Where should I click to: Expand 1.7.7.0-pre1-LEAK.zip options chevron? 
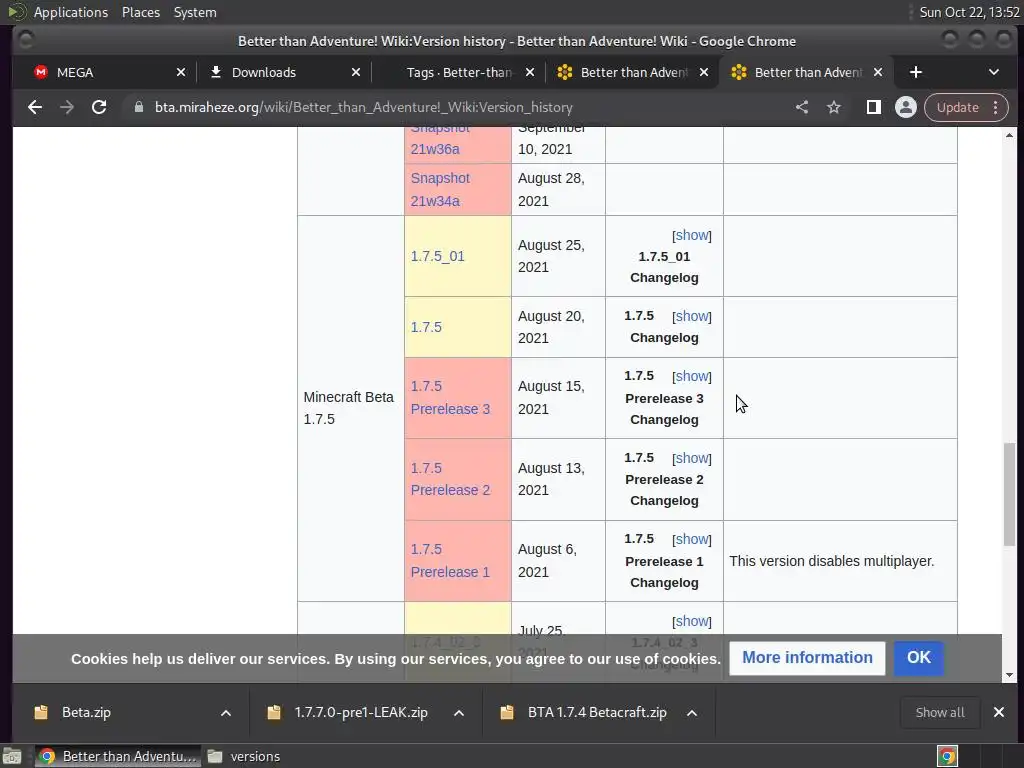[459, 712]
